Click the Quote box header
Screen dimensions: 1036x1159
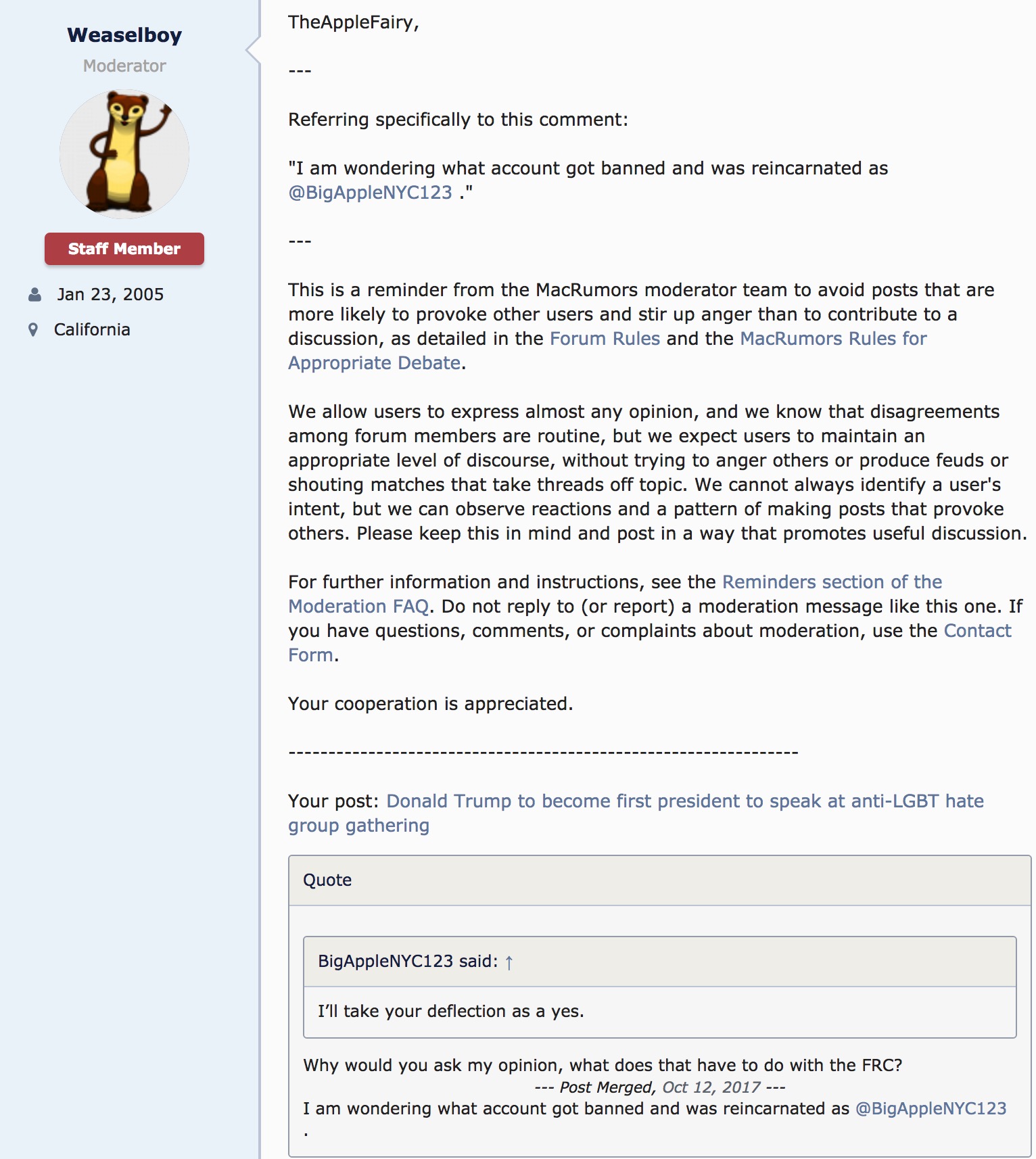pyautogui.click(x=659, y=880)
